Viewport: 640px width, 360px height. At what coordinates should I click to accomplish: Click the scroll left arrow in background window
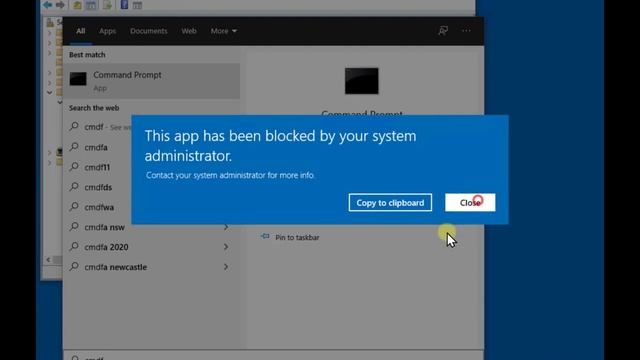click(49, 260)
